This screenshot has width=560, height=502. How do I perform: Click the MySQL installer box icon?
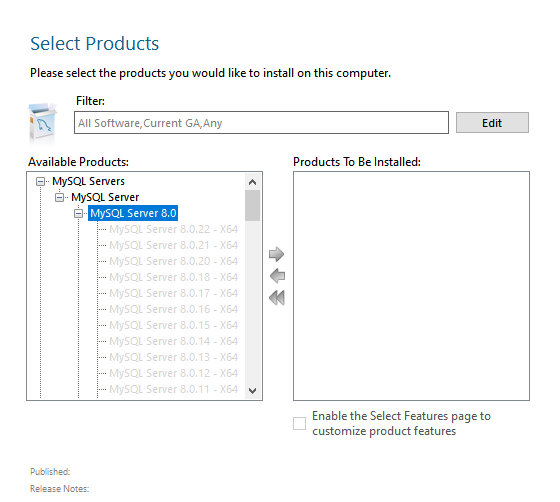(42, 123)
